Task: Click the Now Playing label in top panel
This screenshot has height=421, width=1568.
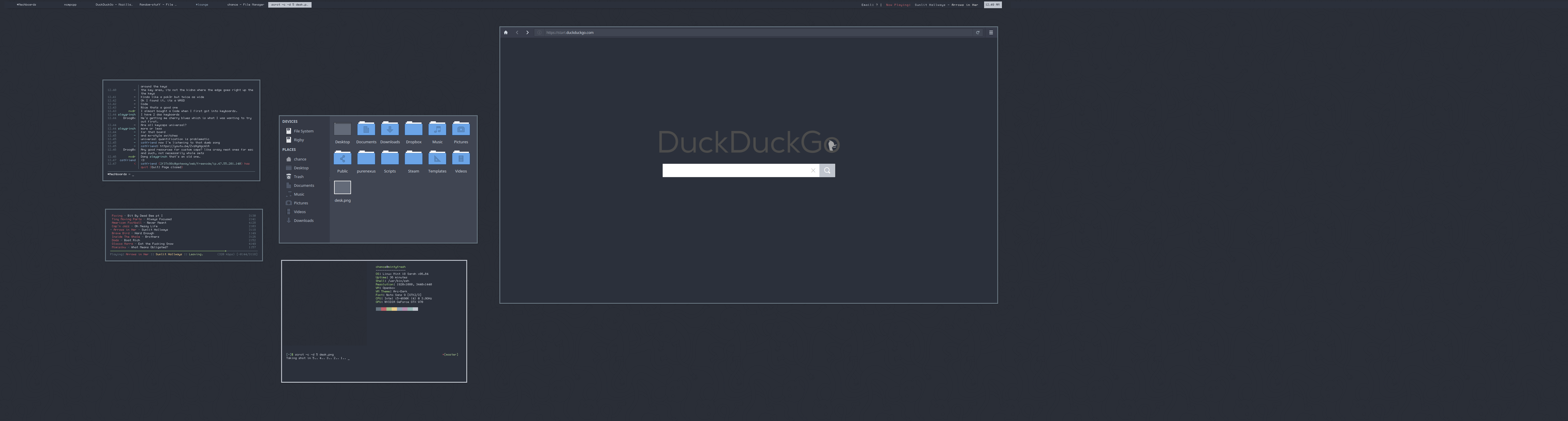Action: (898, 5)
